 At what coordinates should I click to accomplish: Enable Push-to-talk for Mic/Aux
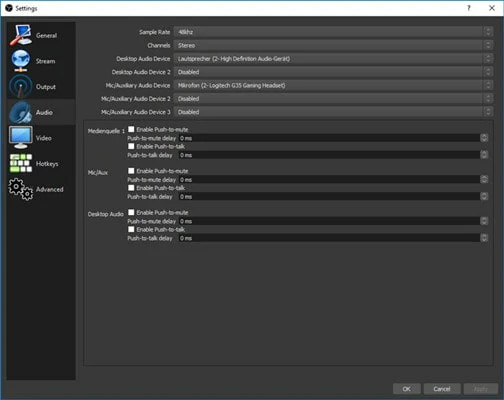coord(131,188)
